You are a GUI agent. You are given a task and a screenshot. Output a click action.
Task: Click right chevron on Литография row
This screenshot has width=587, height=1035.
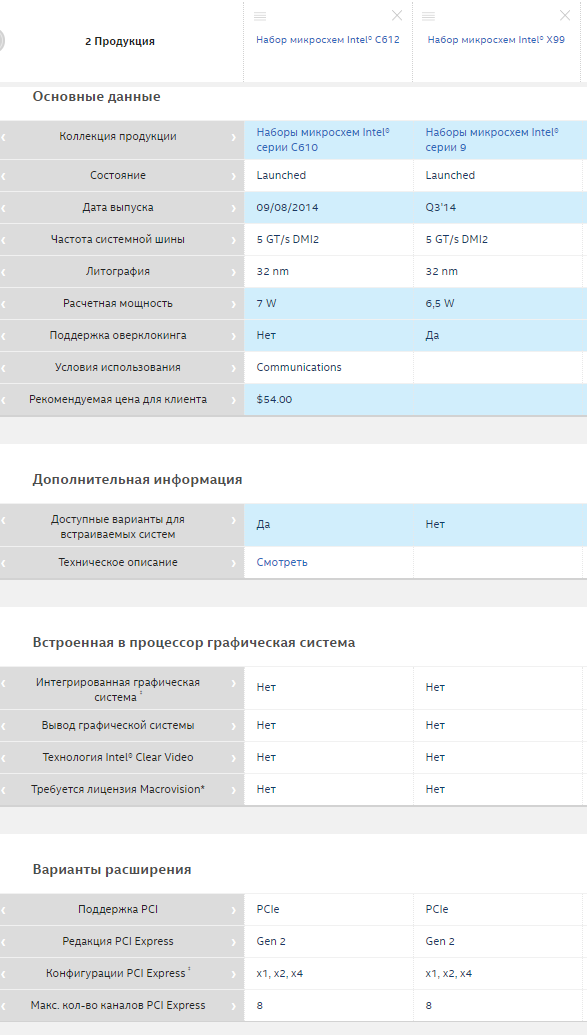tap(234, 271)
